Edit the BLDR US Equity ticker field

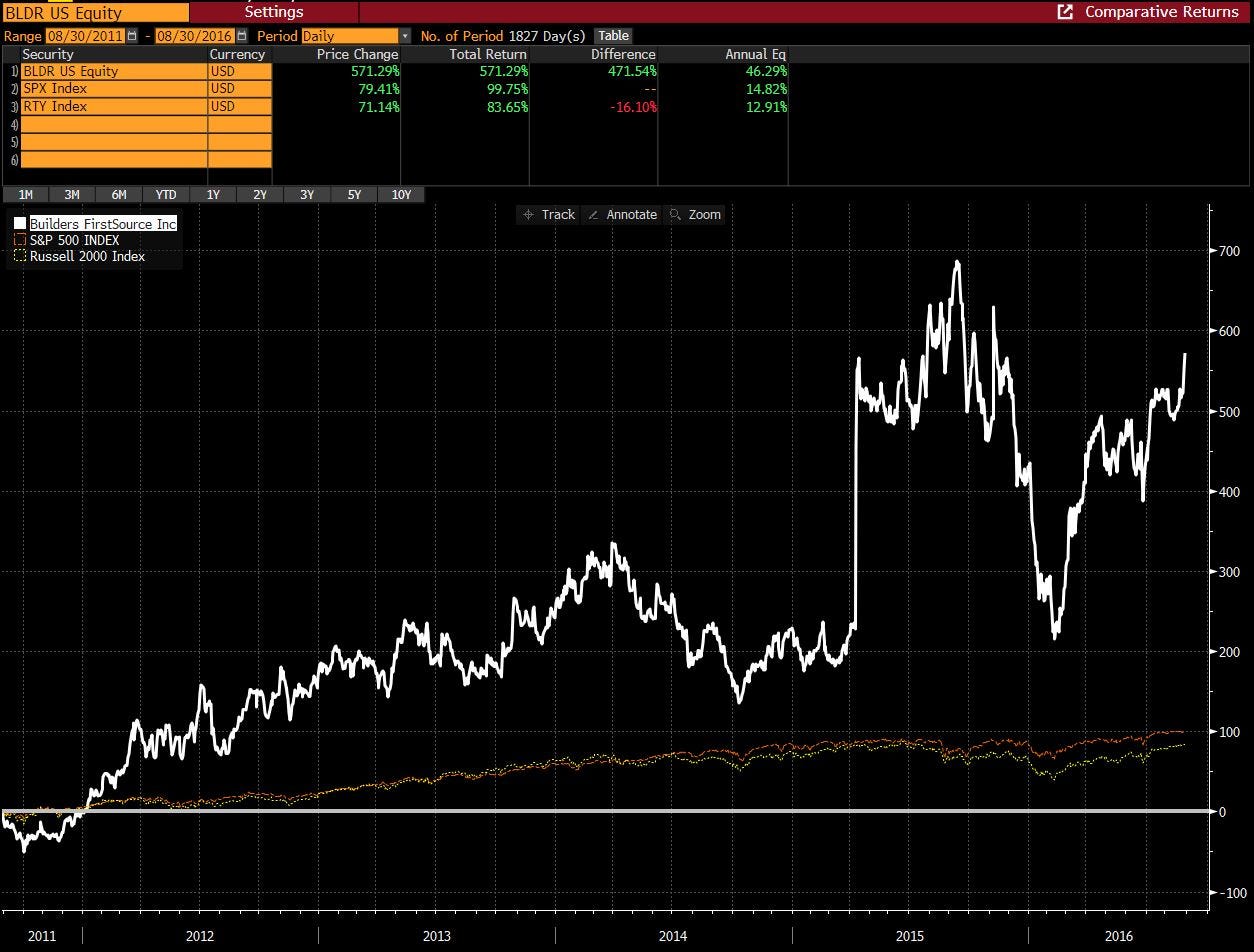[x=94, y=13]
